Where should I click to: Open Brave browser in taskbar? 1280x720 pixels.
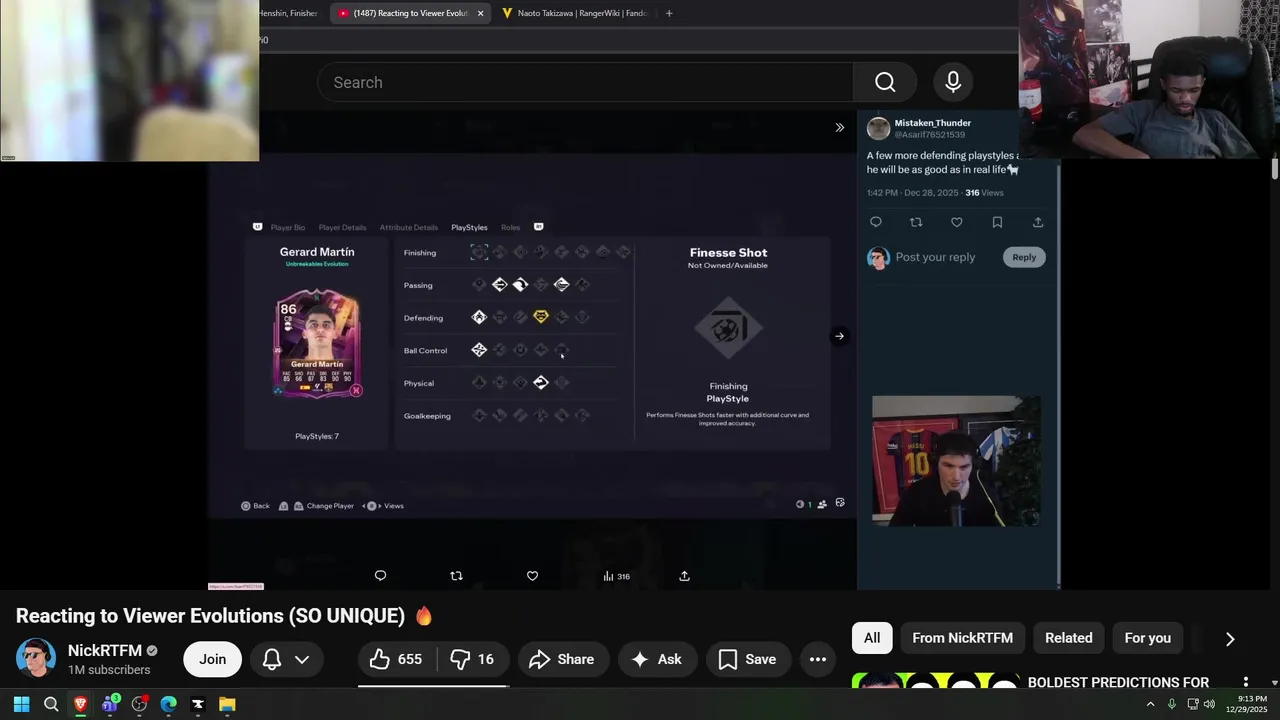coord(80,704)
